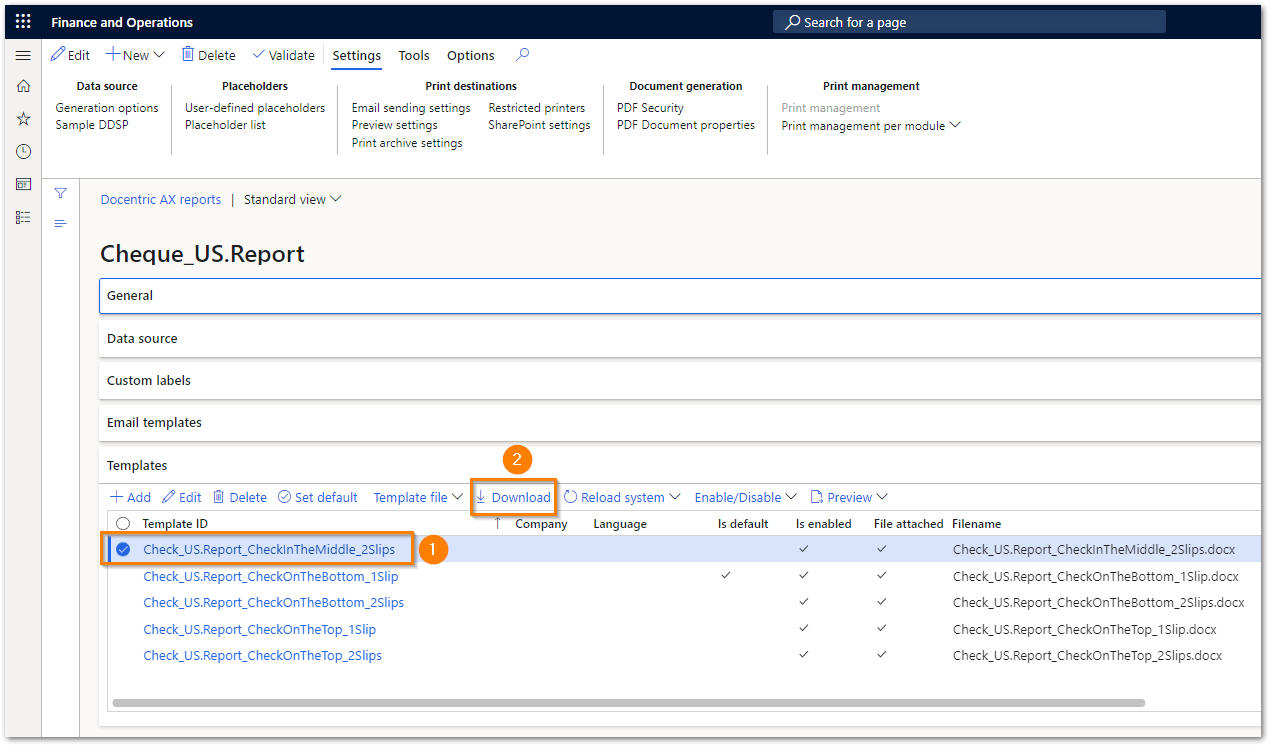
Task: Open Modules list icon in sidebar
Action: (23, 217)
